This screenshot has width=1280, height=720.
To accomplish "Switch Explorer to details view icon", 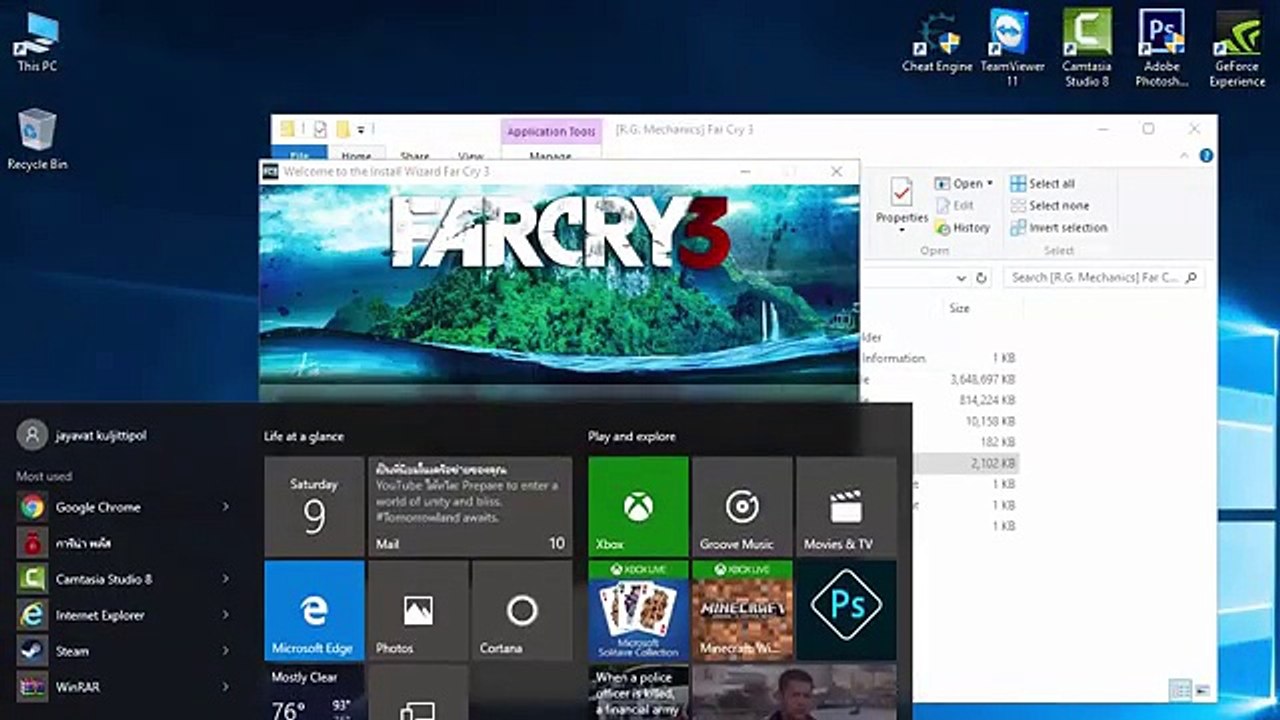I will tap(1180, 690).
